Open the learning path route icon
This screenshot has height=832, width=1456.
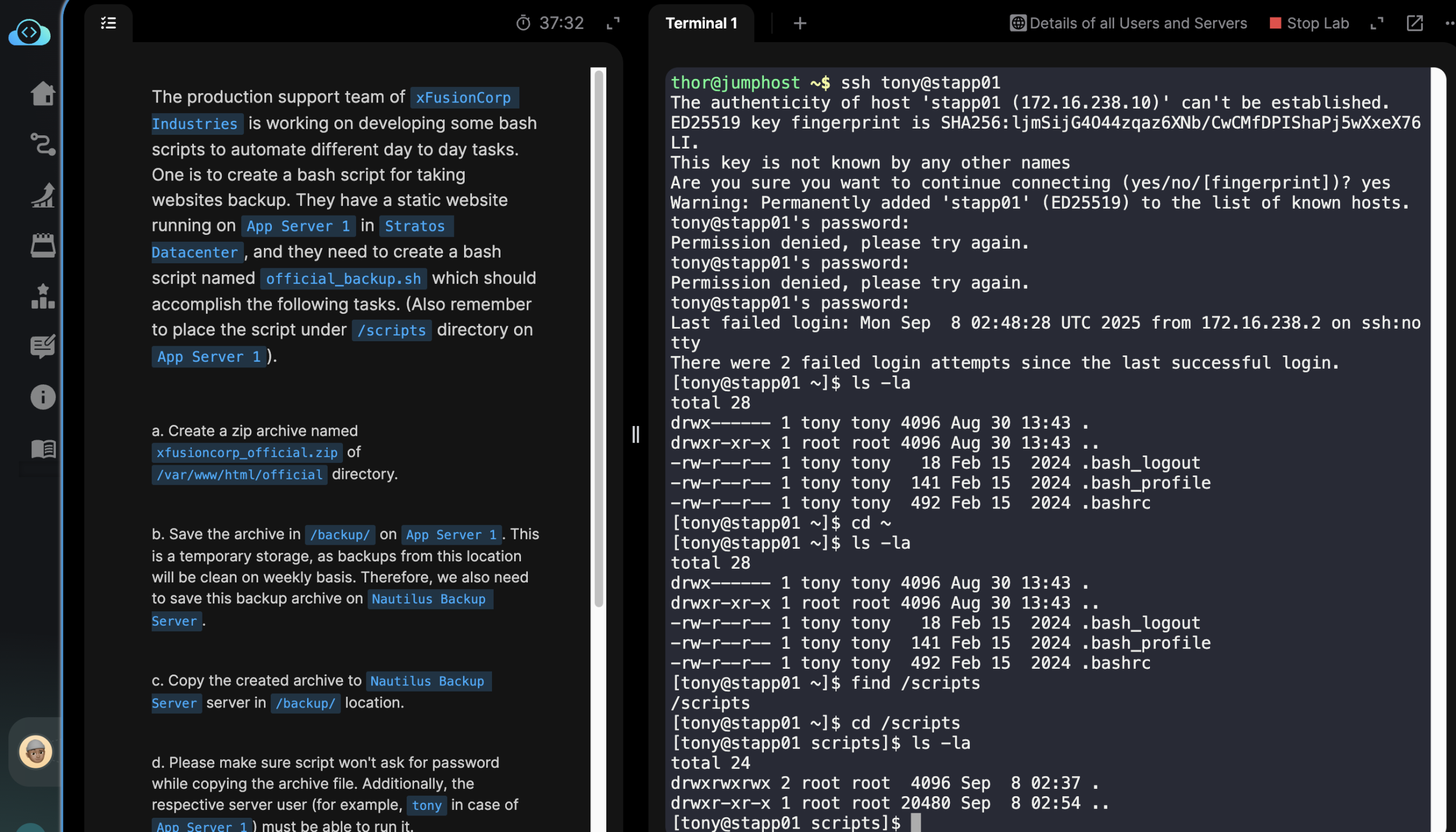click(43, 144)
